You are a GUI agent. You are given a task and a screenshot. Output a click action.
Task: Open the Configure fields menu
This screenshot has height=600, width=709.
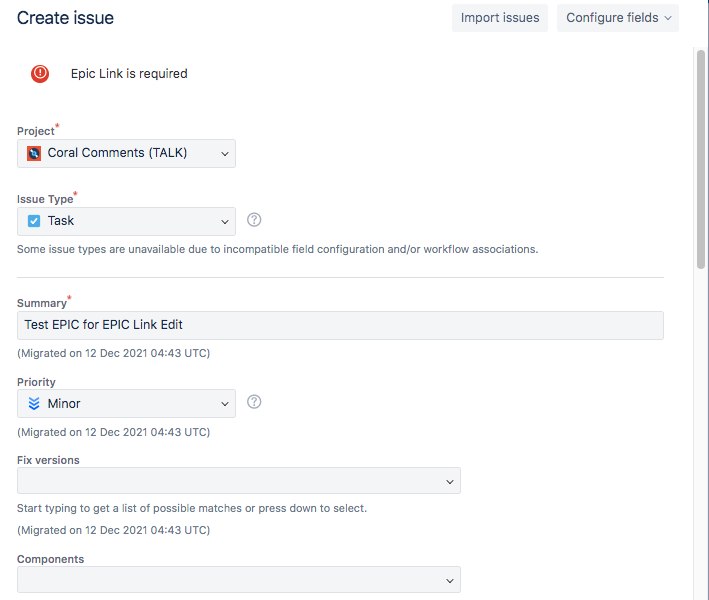(618, 18)
